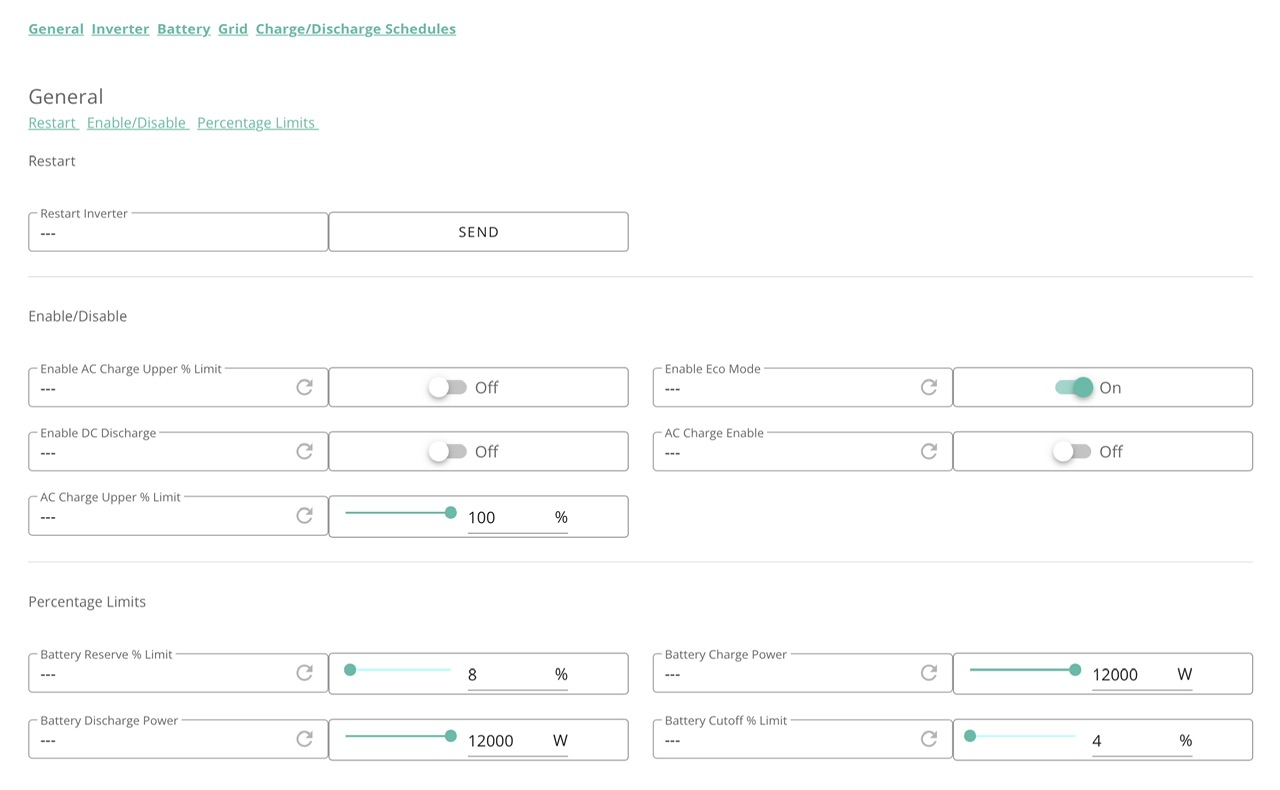Screen dimensions: 1280x790
Task: Refresh the Battery Discharge Power reading
Action: click(x=305, y=739)
